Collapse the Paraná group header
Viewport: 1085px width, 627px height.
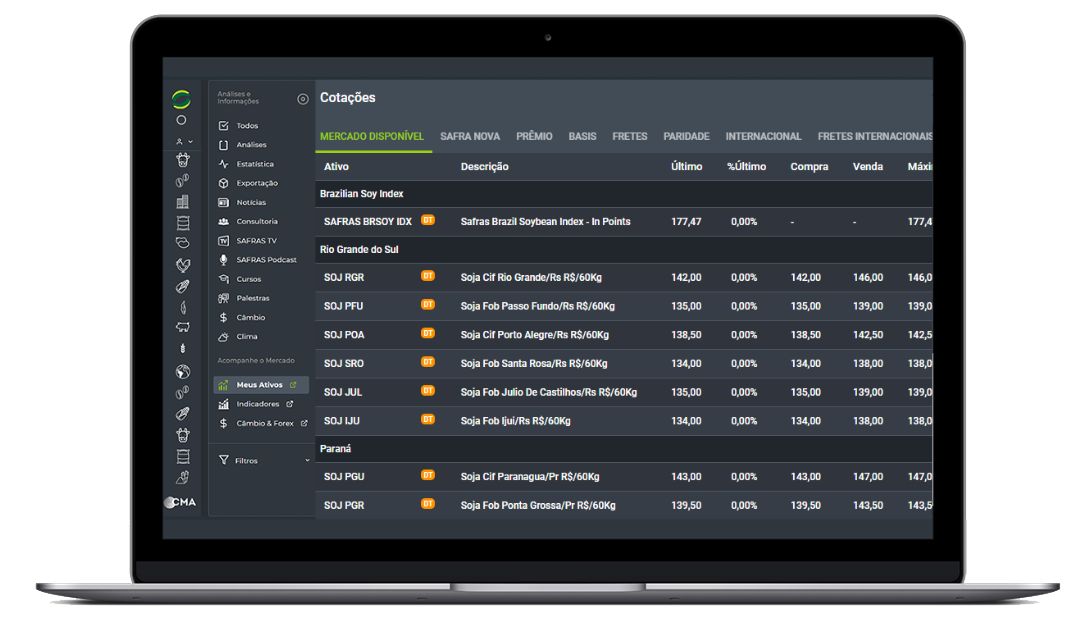[x=334, y=448]
